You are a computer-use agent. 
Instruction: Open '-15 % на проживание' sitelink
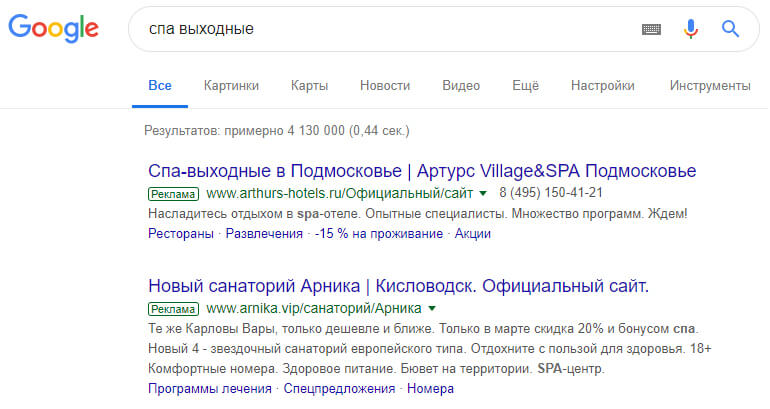379,234
